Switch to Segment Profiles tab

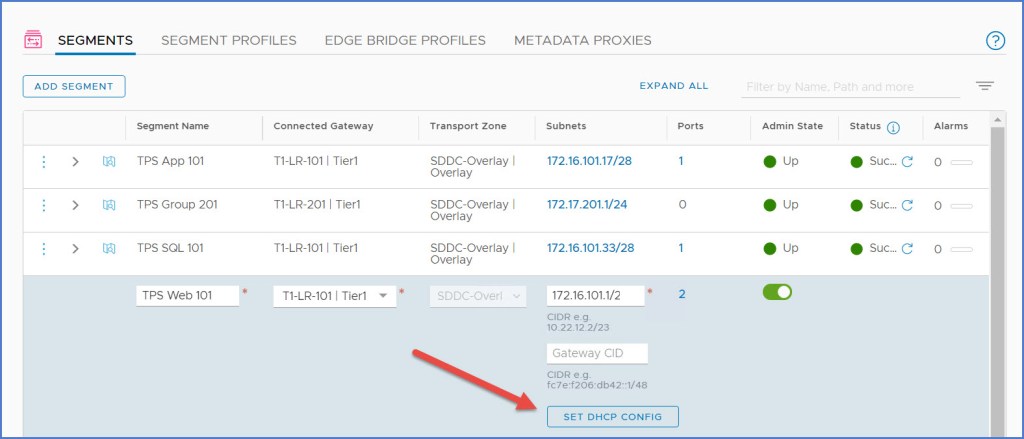228,41
